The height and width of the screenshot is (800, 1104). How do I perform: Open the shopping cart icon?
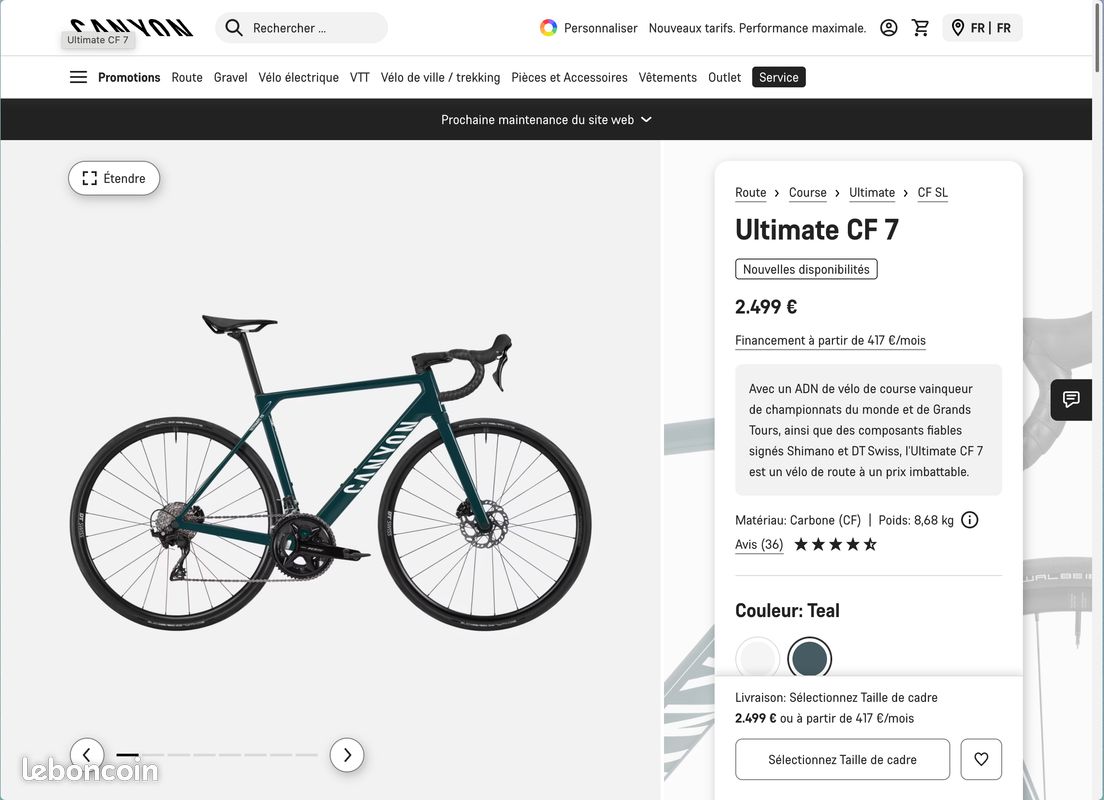click(x=921, y=27)
